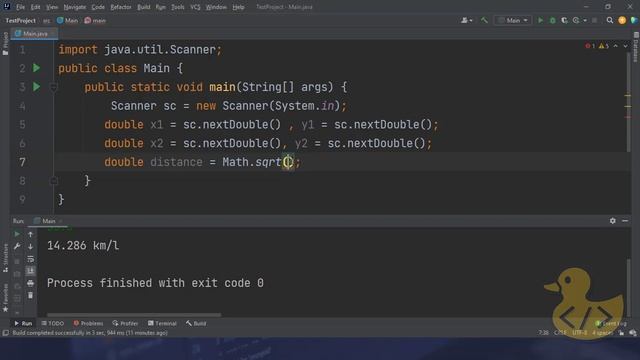Image resolution: width=640 pixels, height=360 pixels.
Task: Click Run with Coverage icon
Action: [x=564, y=20]
